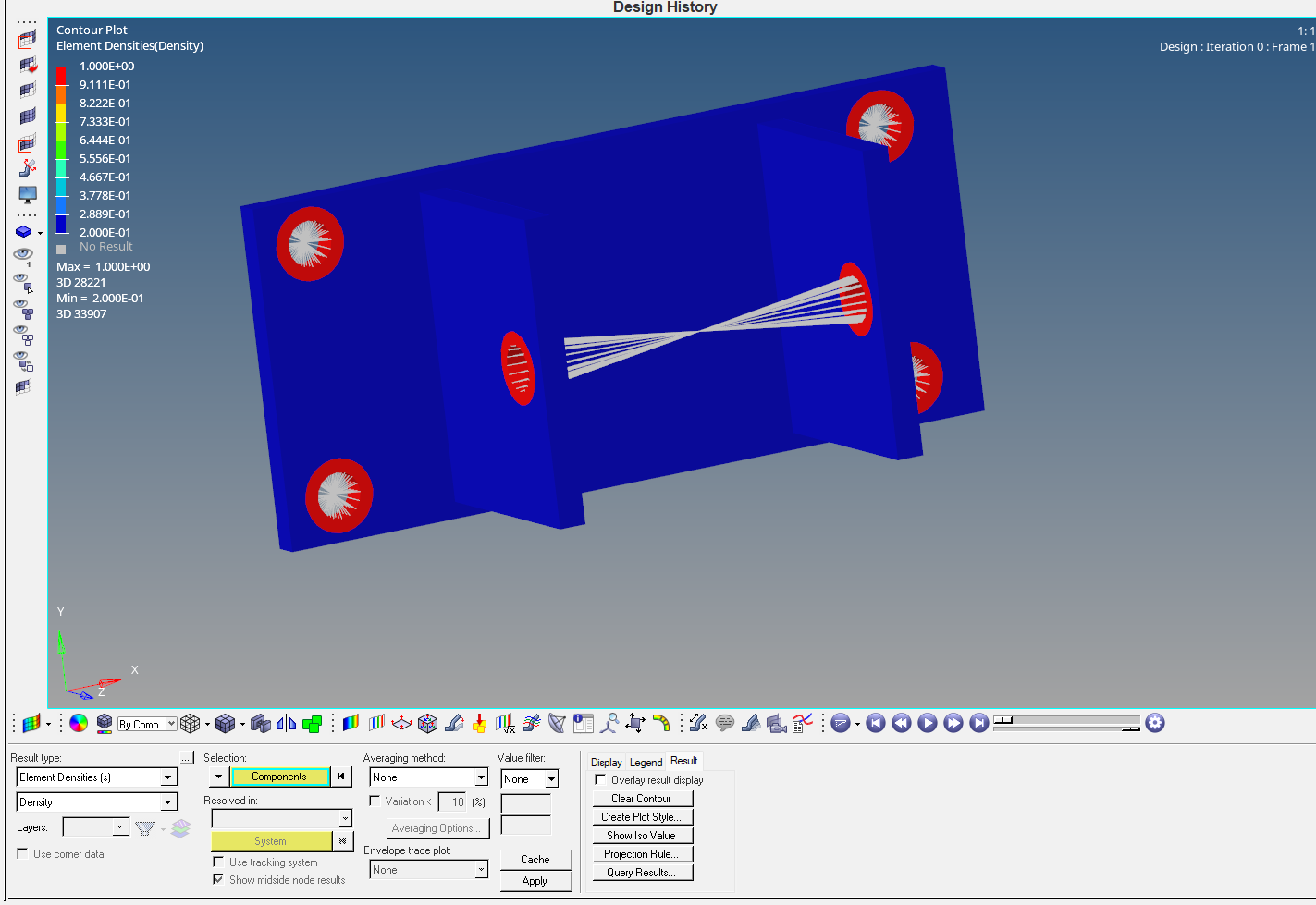
Task: Open the Query tool in the toolbar
Action: click(609, 723)
